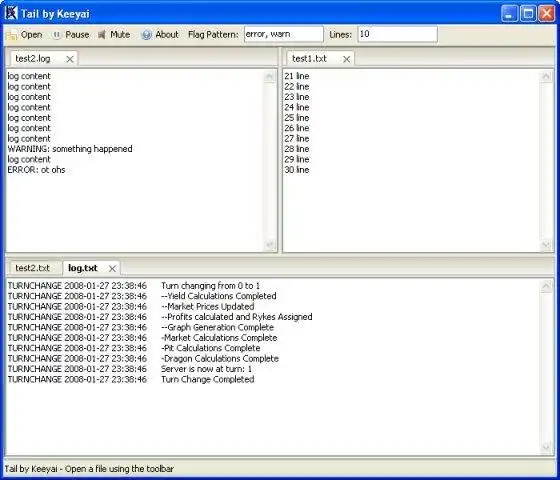Image resolution: width=560 pixels, height=480 pixels.
Task: Click the Pause toolbar icon
Action: coord(57,35)
